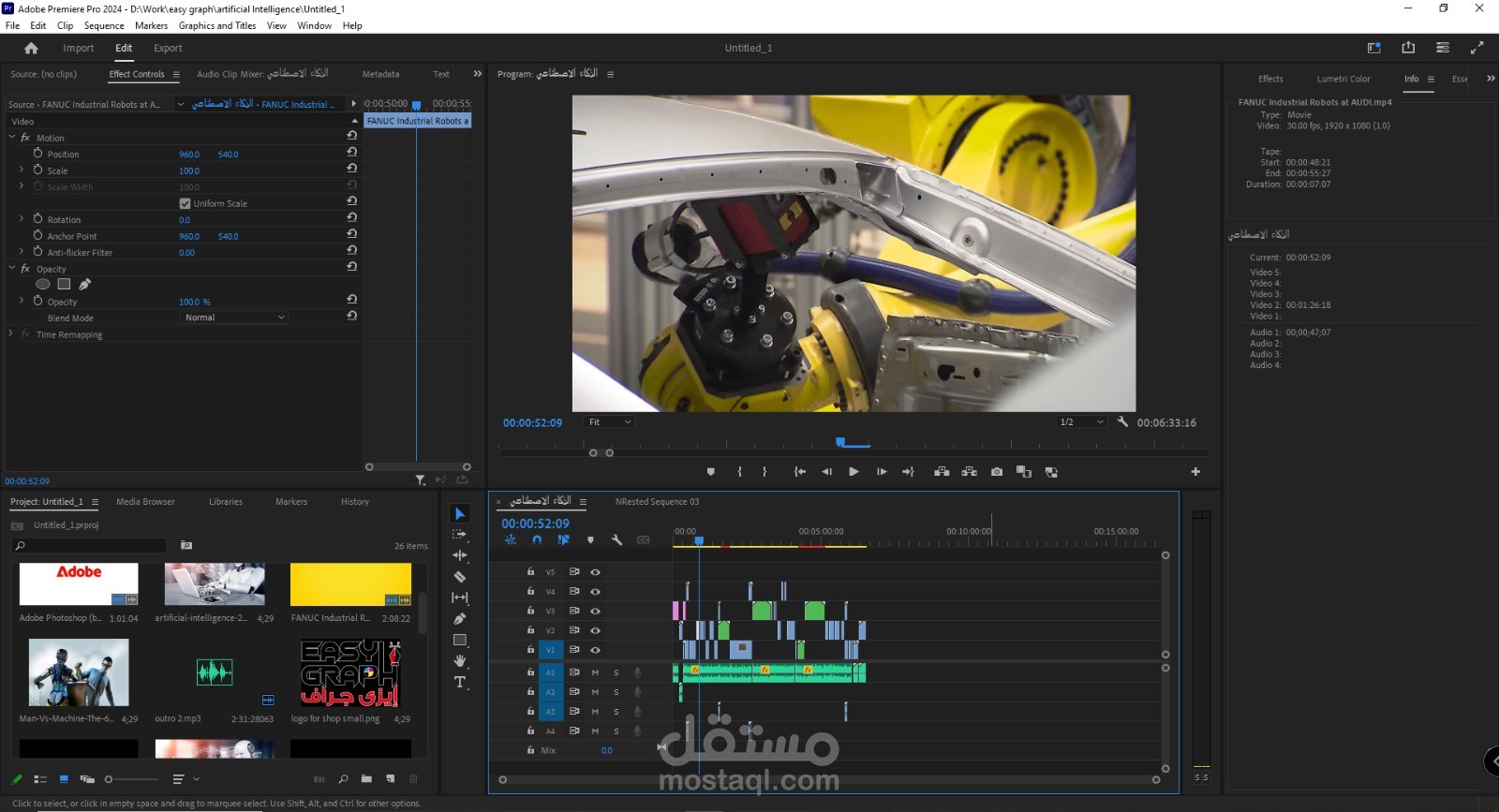Click Mark In button in Program Monitor

click(x=740, y=472)
